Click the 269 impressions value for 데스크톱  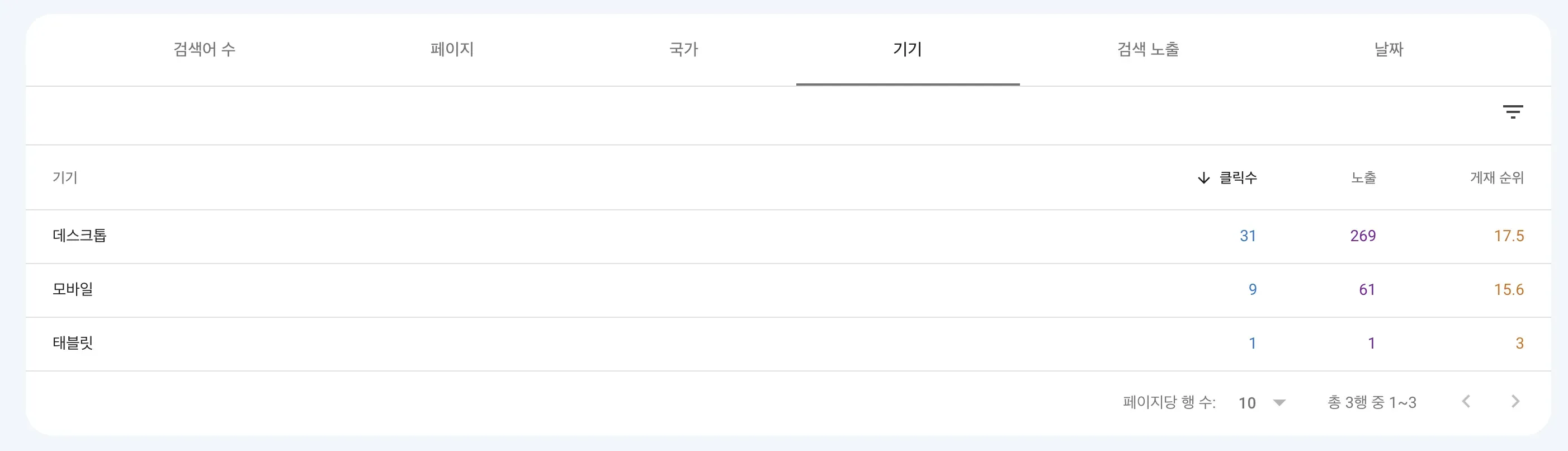[1363, 235]
